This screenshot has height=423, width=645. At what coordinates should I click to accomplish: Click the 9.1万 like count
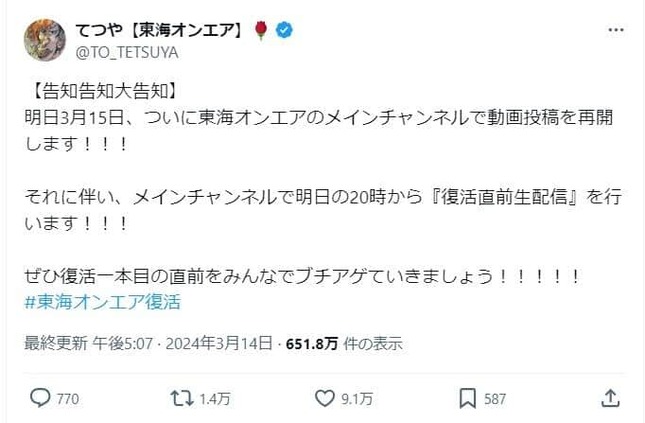pos(355,398)
